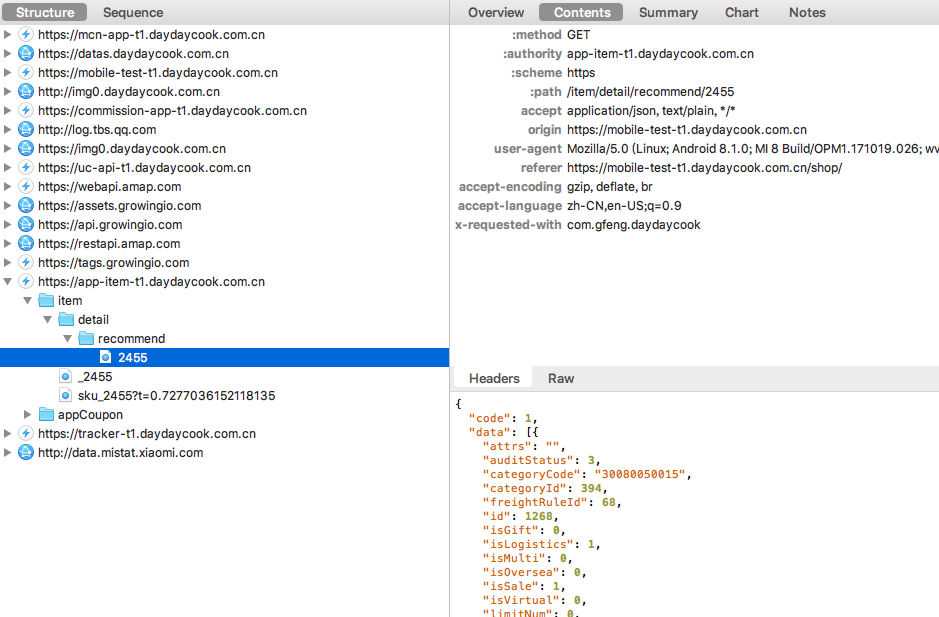Show the Raw response view
The image size is (939, 617).
point(561,379)
